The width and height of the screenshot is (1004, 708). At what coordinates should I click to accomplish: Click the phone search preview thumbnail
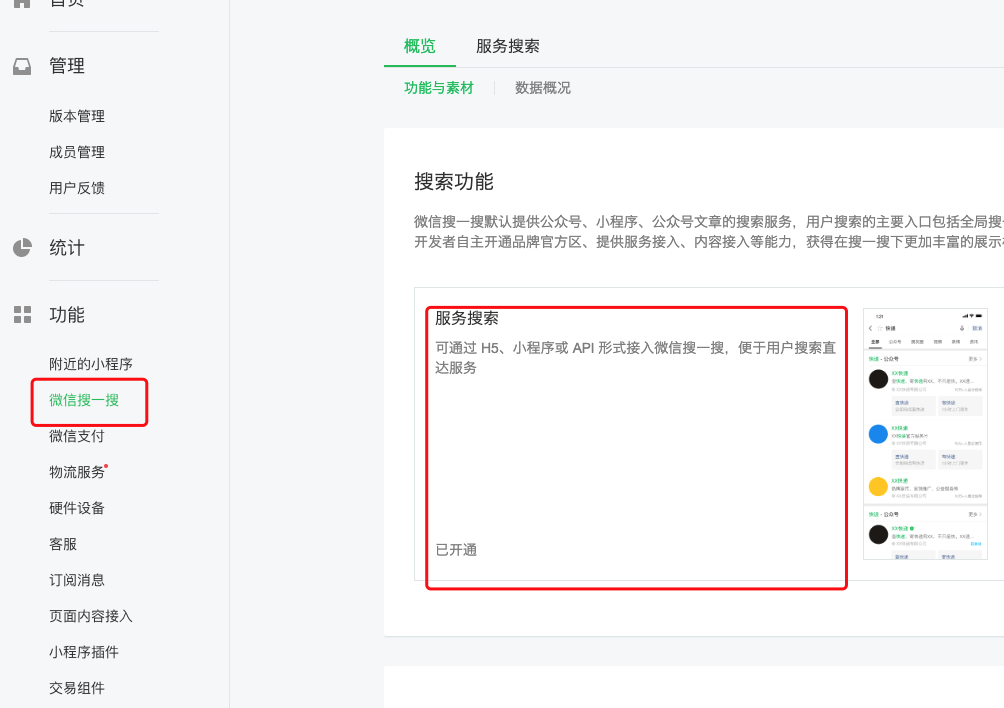(x=925, y=434)
